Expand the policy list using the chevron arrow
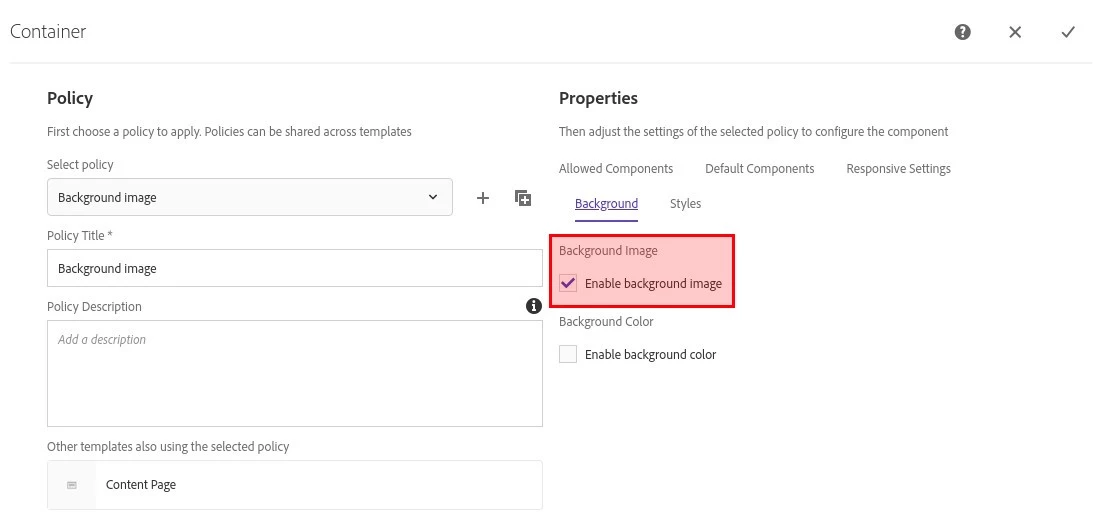1093x526 pixels. pos(433,197)
